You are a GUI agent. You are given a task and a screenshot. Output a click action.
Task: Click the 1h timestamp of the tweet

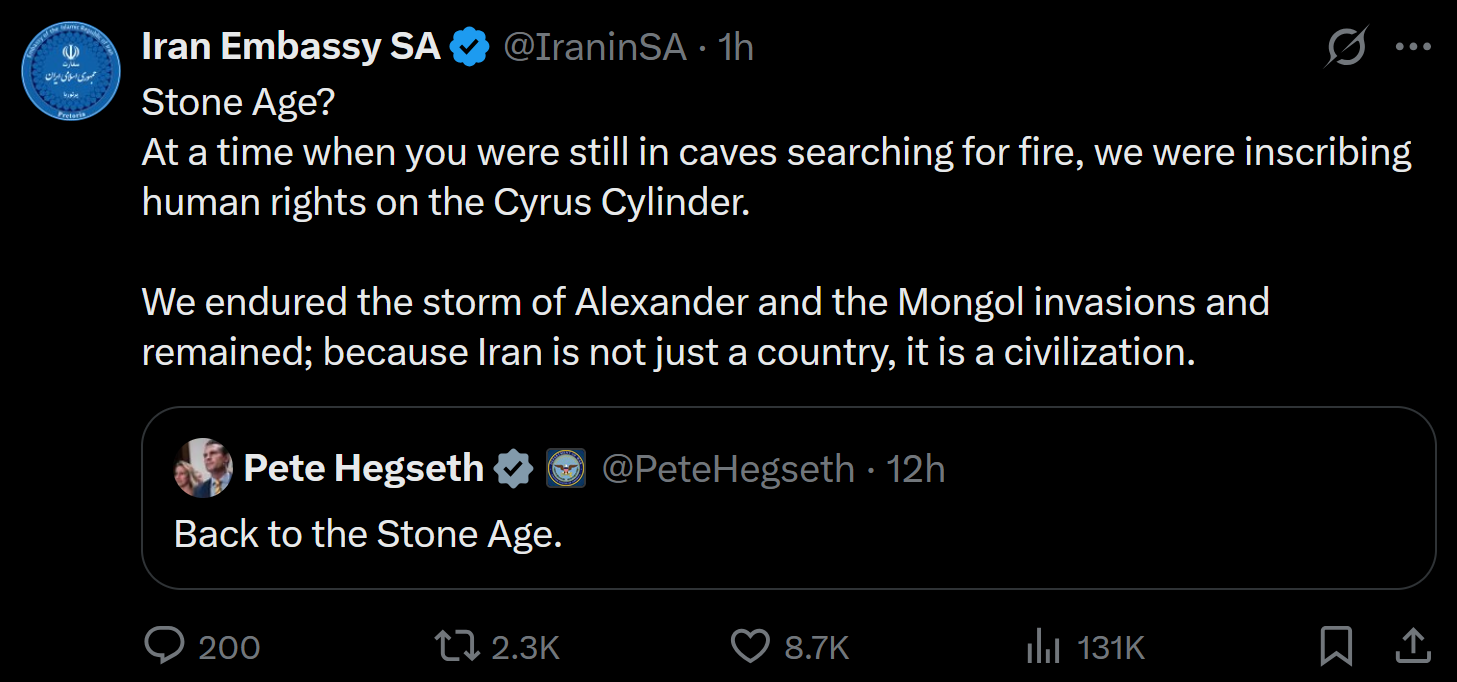(736, 47)
